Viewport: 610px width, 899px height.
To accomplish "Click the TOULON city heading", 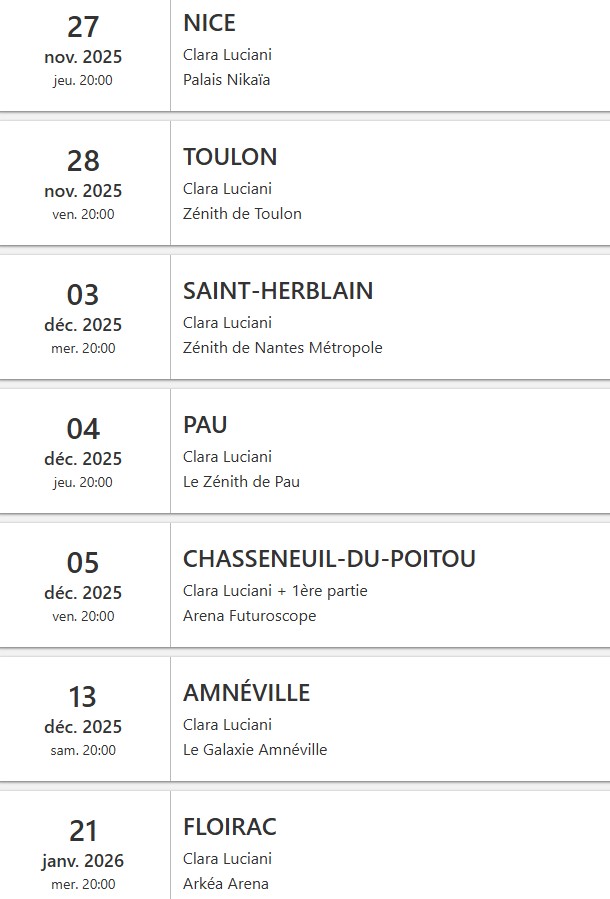I will point(230,157).
